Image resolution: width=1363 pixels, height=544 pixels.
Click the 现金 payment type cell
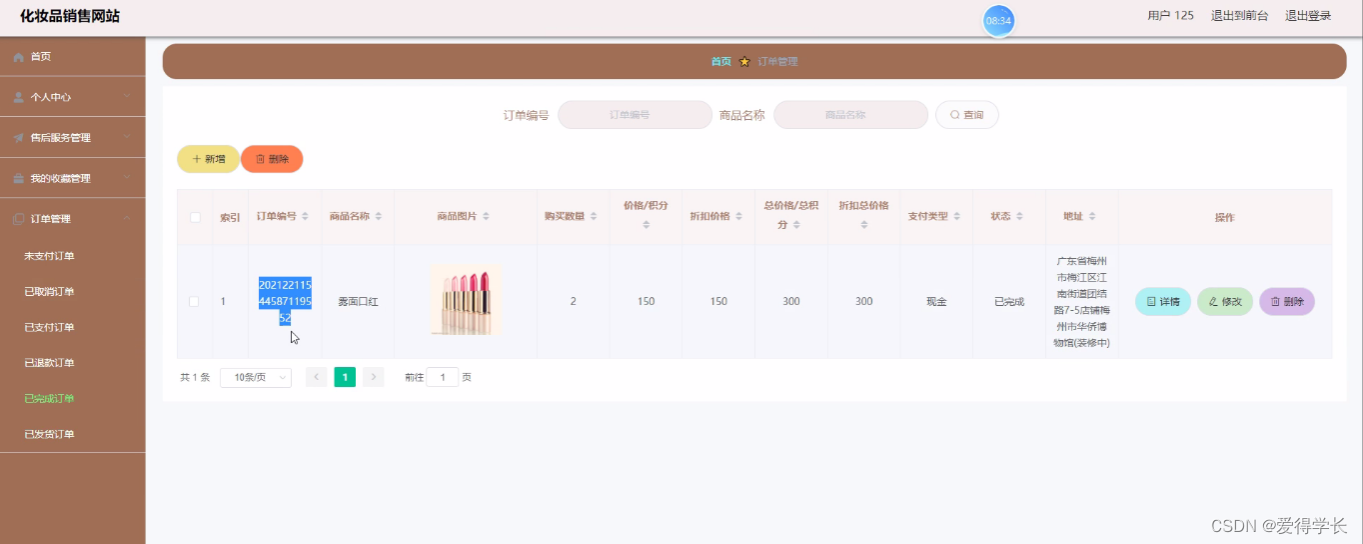pyautogui.click(x=936, y=301)
